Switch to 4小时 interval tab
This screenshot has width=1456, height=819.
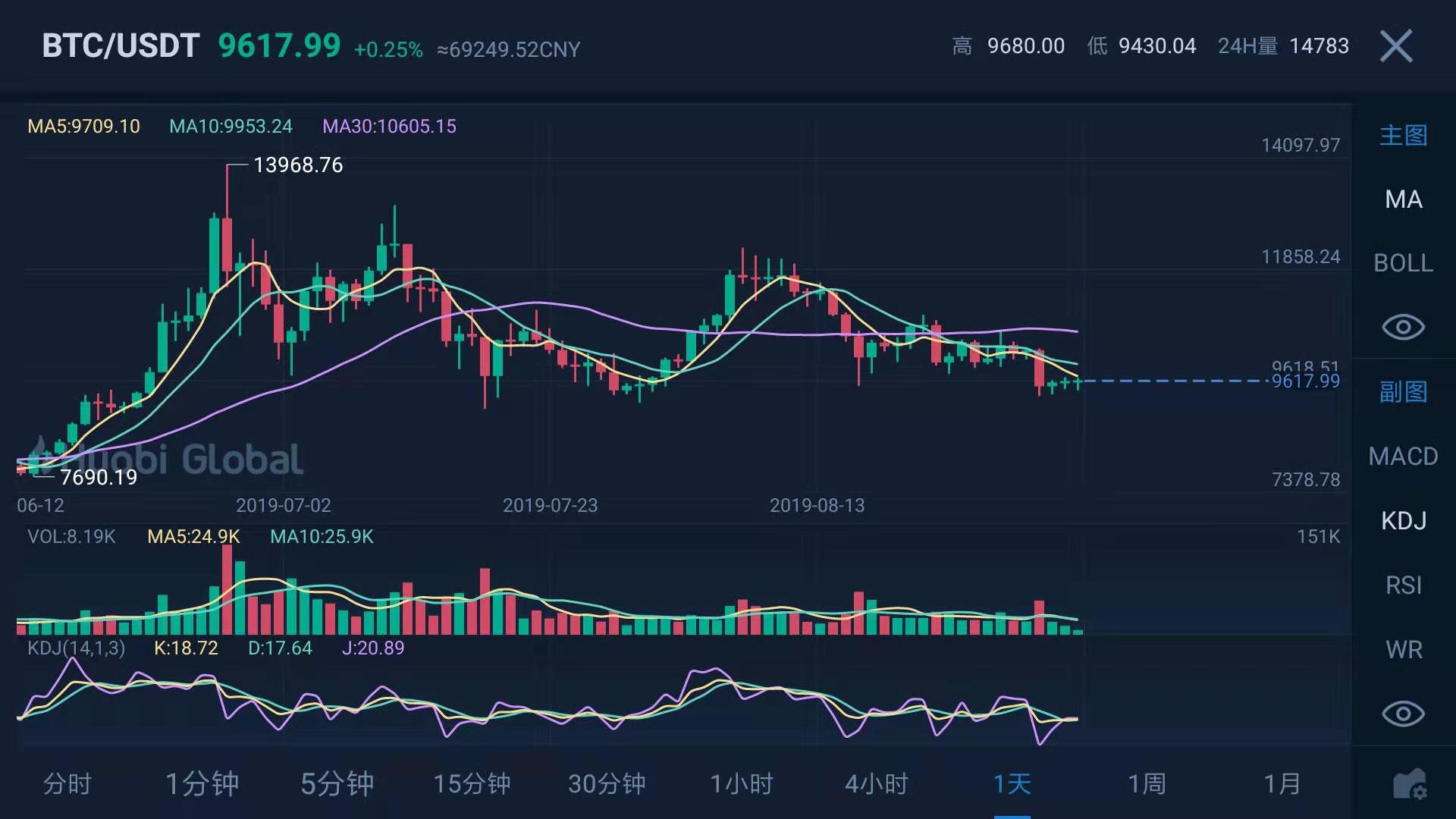coord(877,783)
